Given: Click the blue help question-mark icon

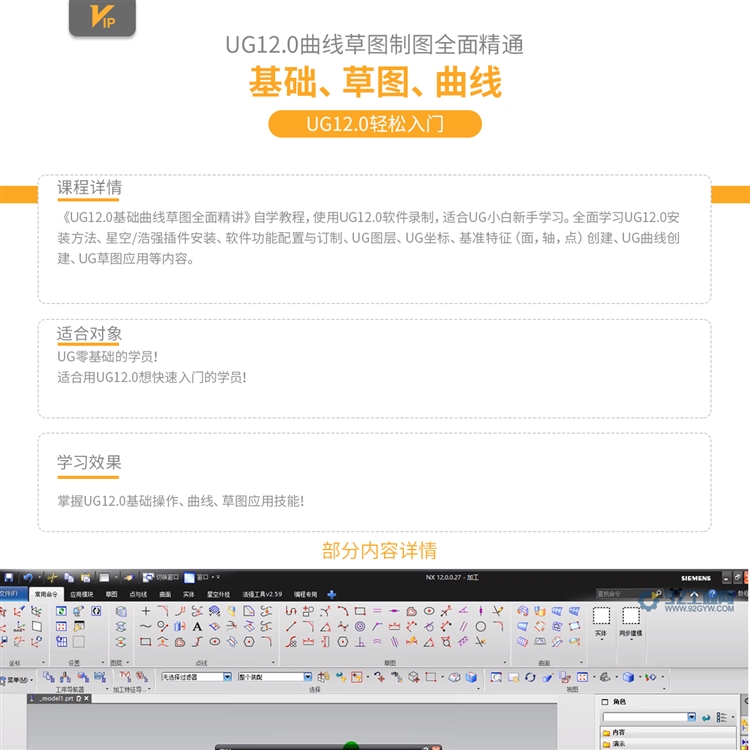Looking at the screenshot, I should 713,595.
